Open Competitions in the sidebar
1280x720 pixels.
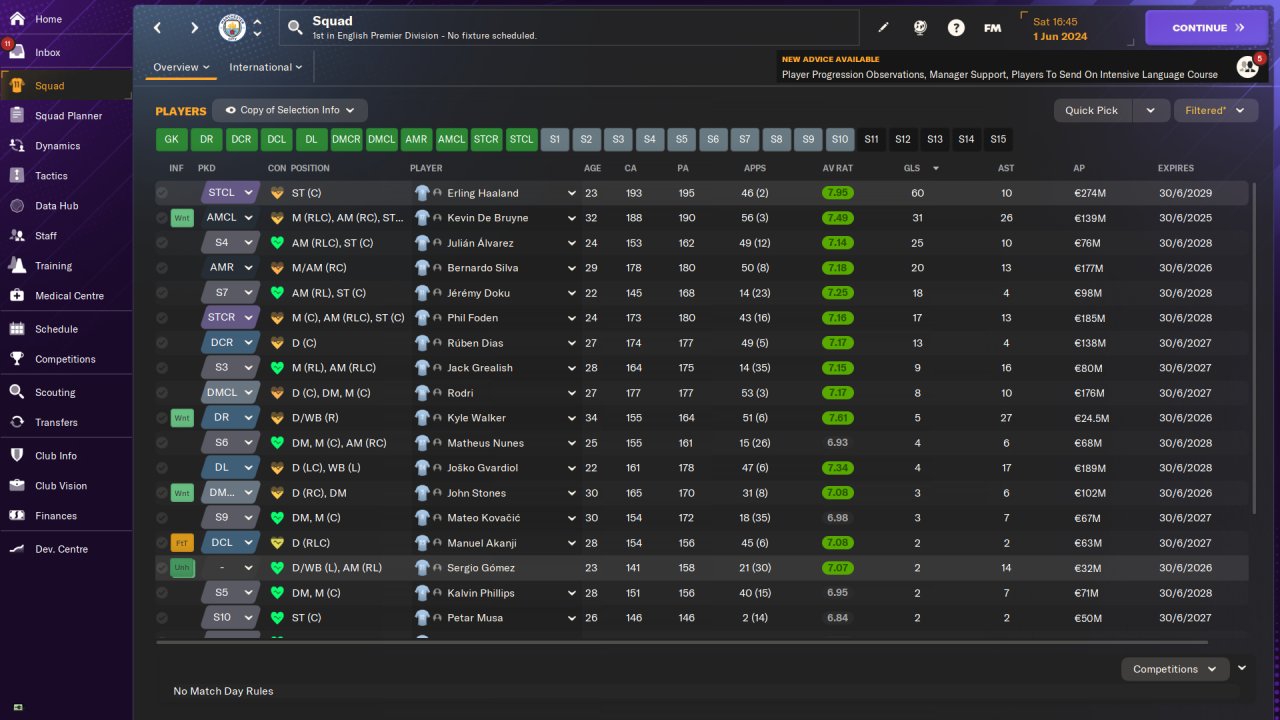(x=66, y=359)
